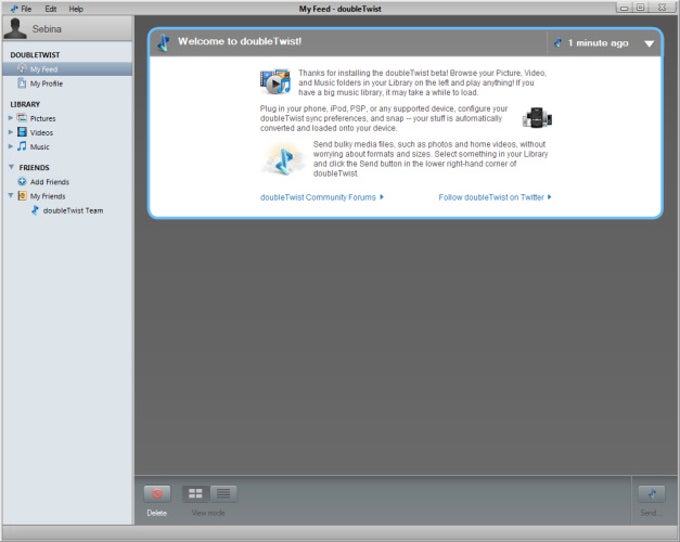Select the My Feed icon in sidebar
Image resolution: width=680 pixels, height=542 pixels.
(x=22, y=69)
